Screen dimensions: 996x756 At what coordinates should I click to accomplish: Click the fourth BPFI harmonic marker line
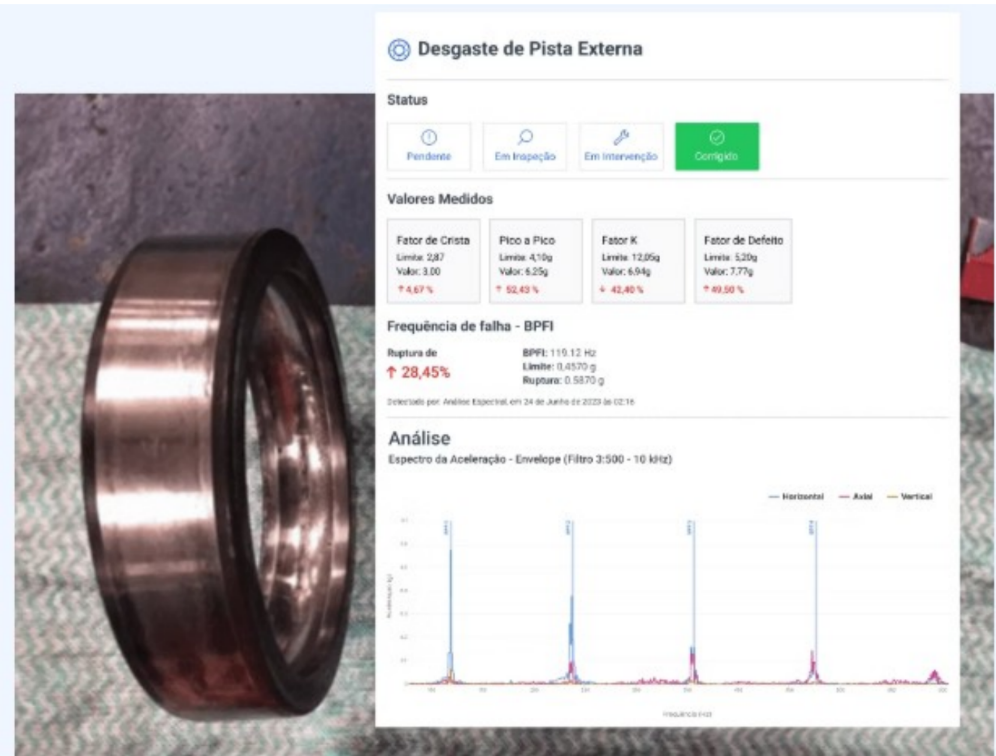pos(816,600)
